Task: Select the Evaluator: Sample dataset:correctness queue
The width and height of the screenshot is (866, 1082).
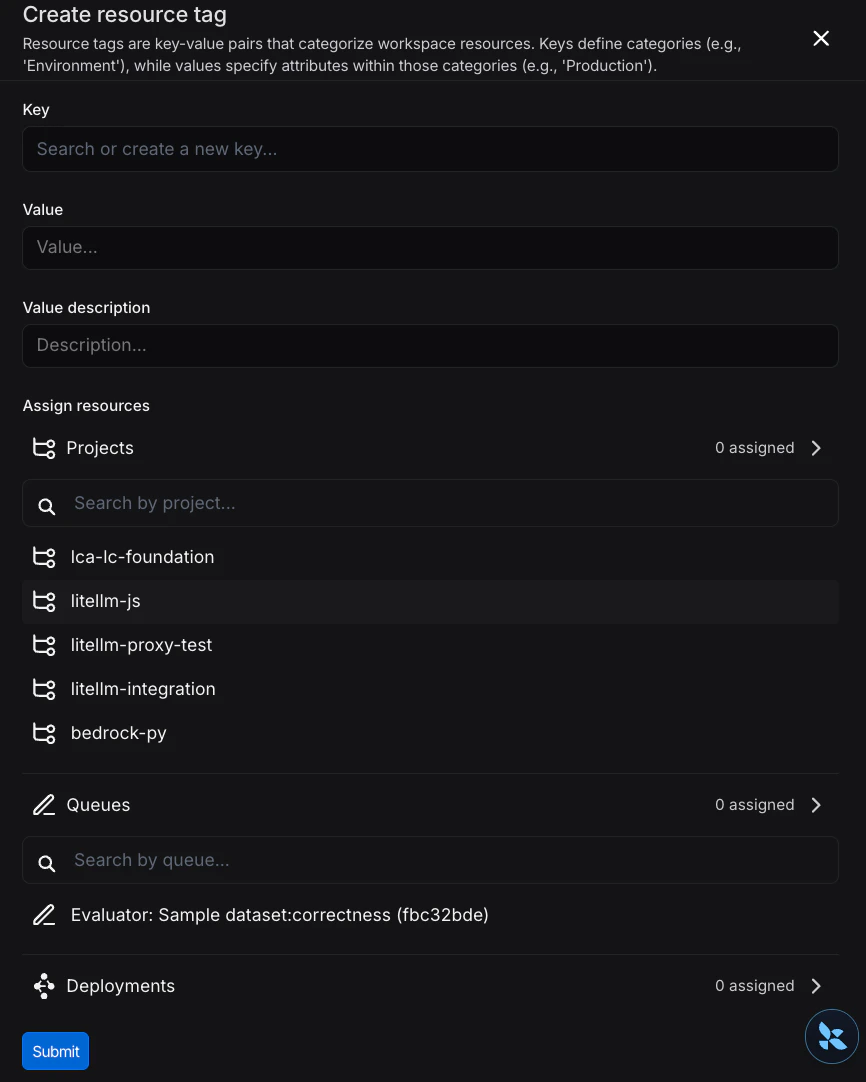Action: tap(279, 915)
